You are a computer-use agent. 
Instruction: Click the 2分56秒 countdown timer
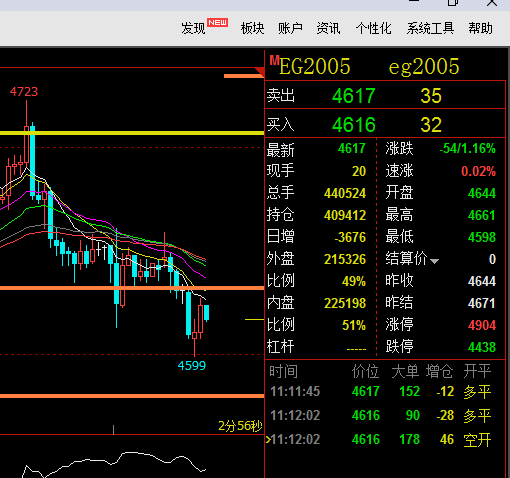(240, 426)
